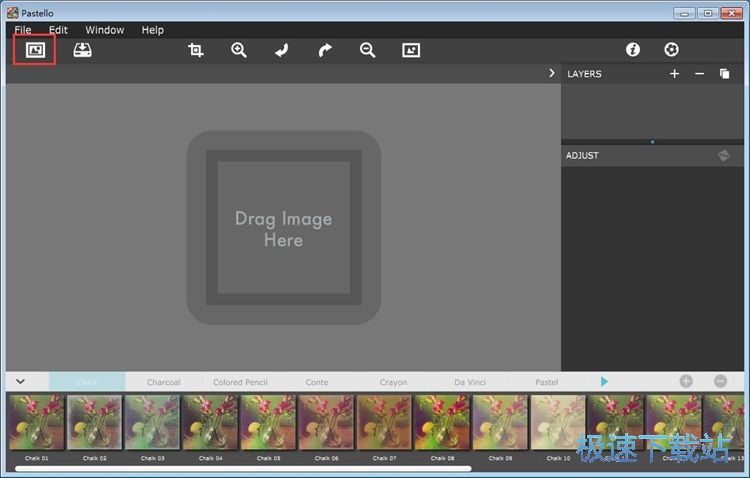Click the help lifebuoy icon

[671, 50]
